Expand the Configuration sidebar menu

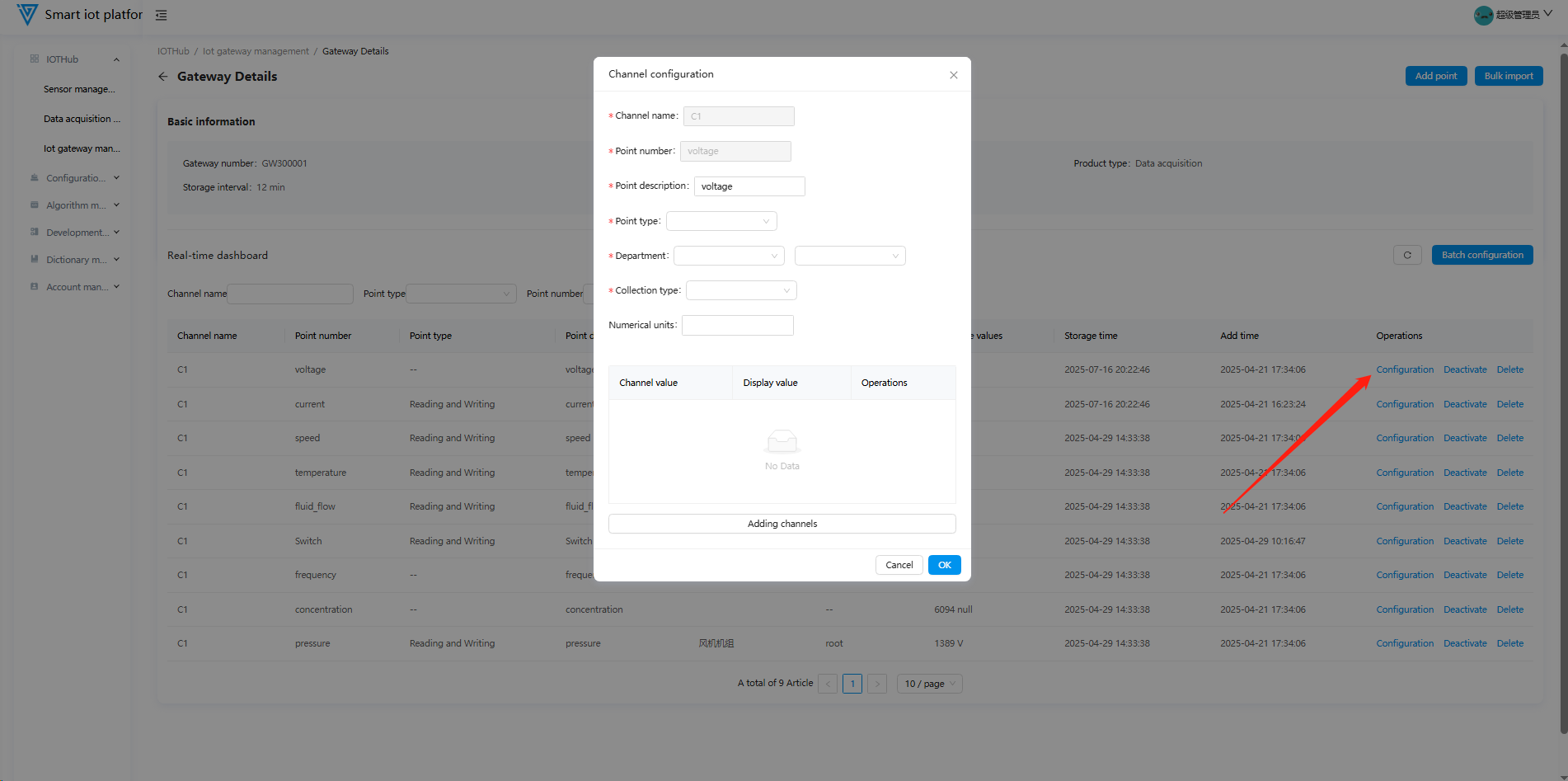116,178
